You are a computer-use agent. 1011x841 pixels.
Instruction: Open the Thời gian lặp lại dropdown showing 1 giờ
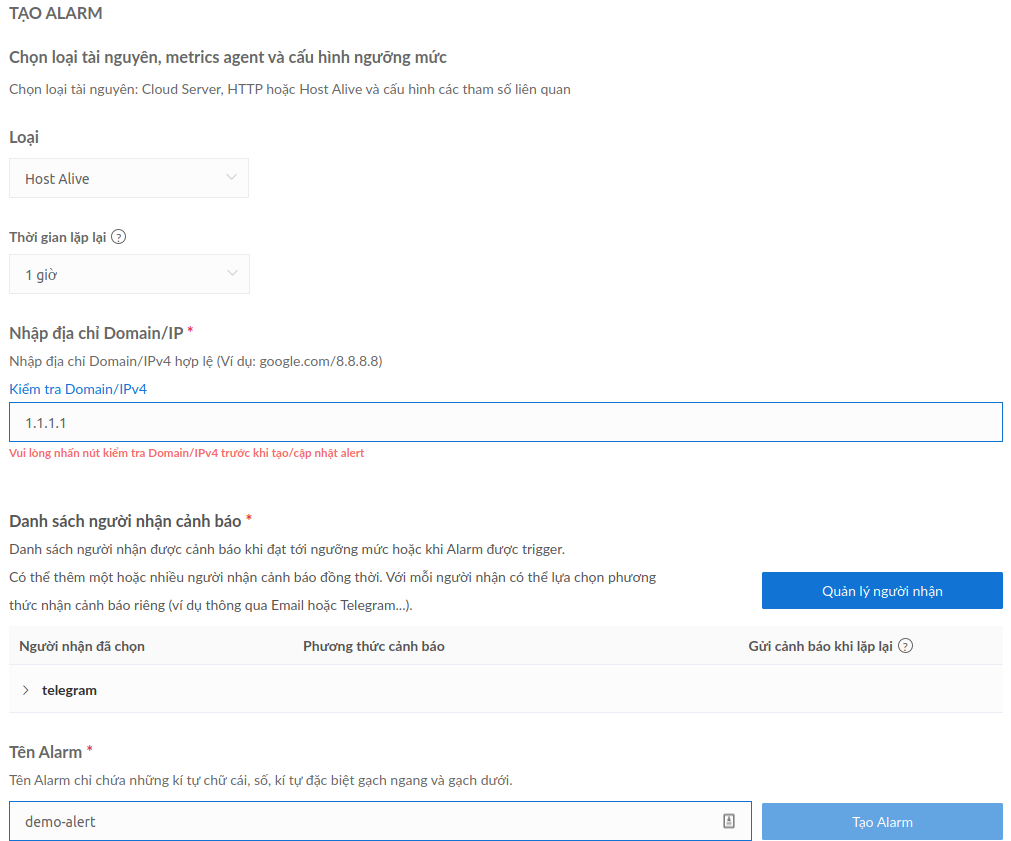click(x=129, y=274)
